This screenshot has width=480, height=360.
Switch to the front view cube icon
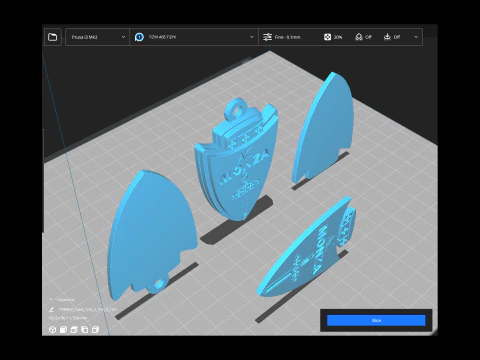tap(63, 330)
